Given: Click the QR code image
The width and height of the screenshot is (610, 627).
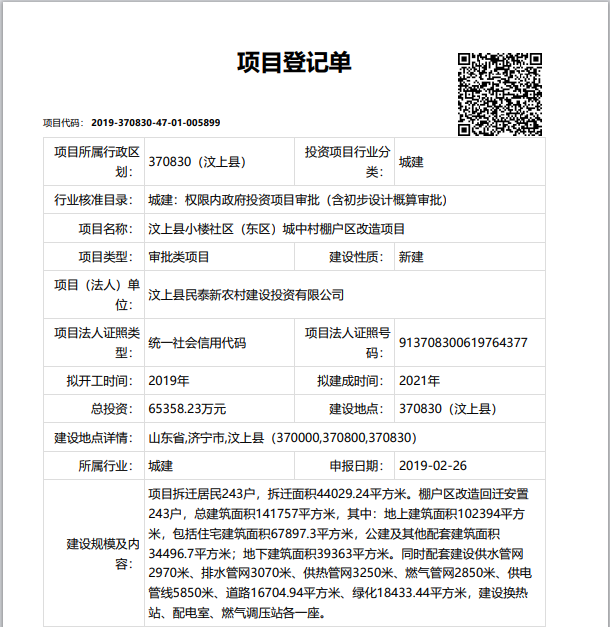Looking at the screenshot, I should coord(500,94).
